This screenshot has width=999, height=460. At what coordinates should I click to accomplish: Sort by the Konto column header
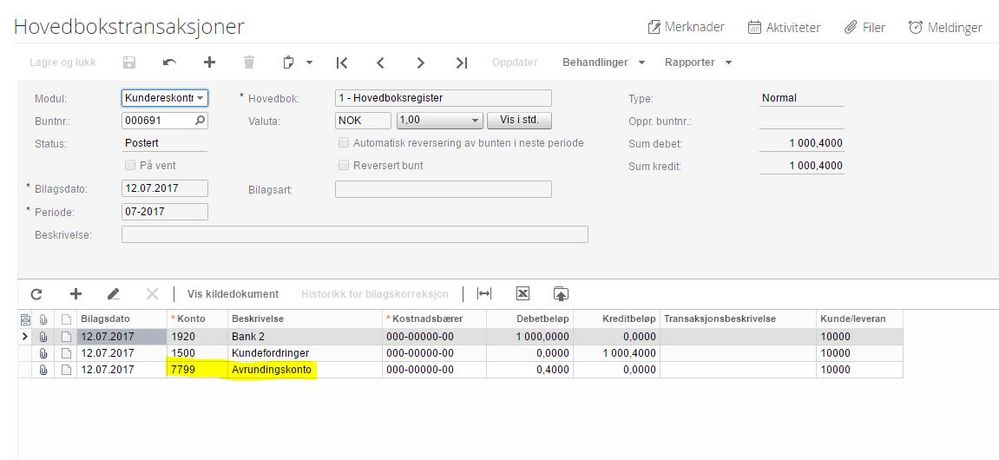tap(198, 319)
